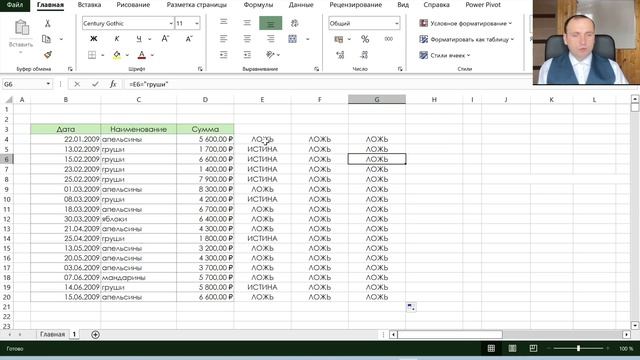The image size is (640, 360).
Task: Click the zoom slider handle
Action: [x=578, y=348]
